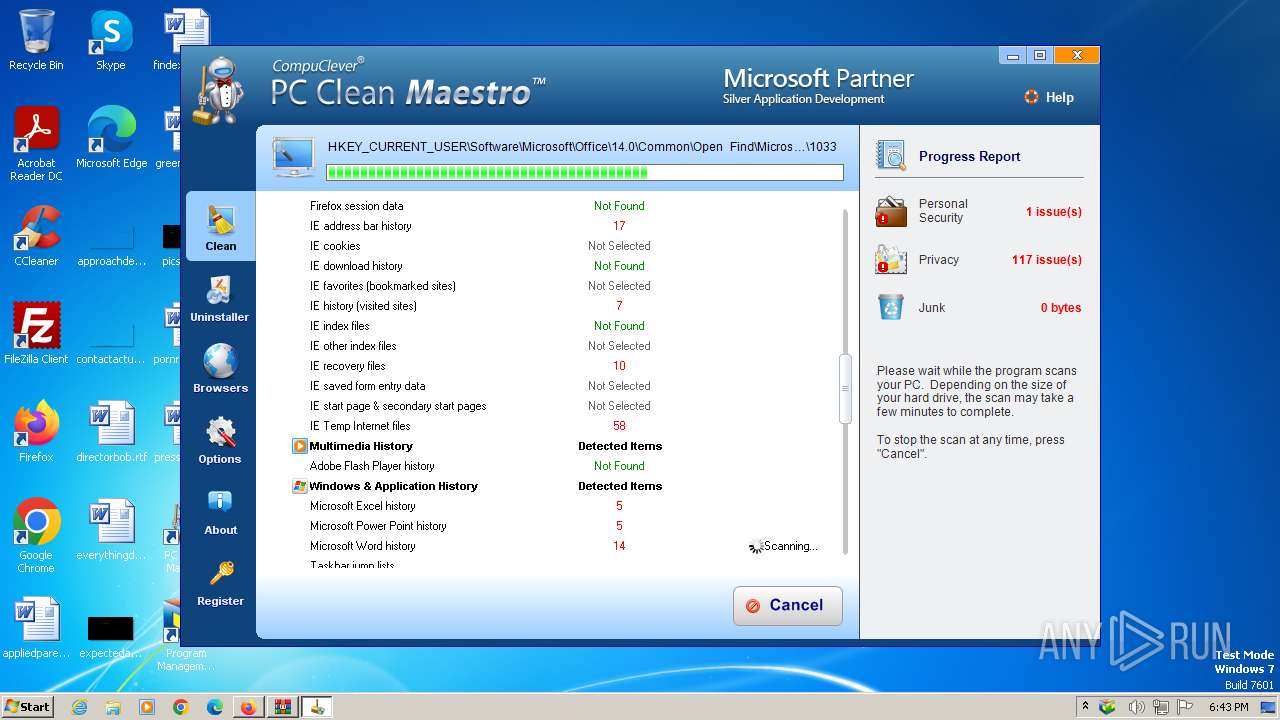Image resolution: width=1280 pixels, height=720 pixels.
Task: Open the Uninstaller section
Action: 220,299
